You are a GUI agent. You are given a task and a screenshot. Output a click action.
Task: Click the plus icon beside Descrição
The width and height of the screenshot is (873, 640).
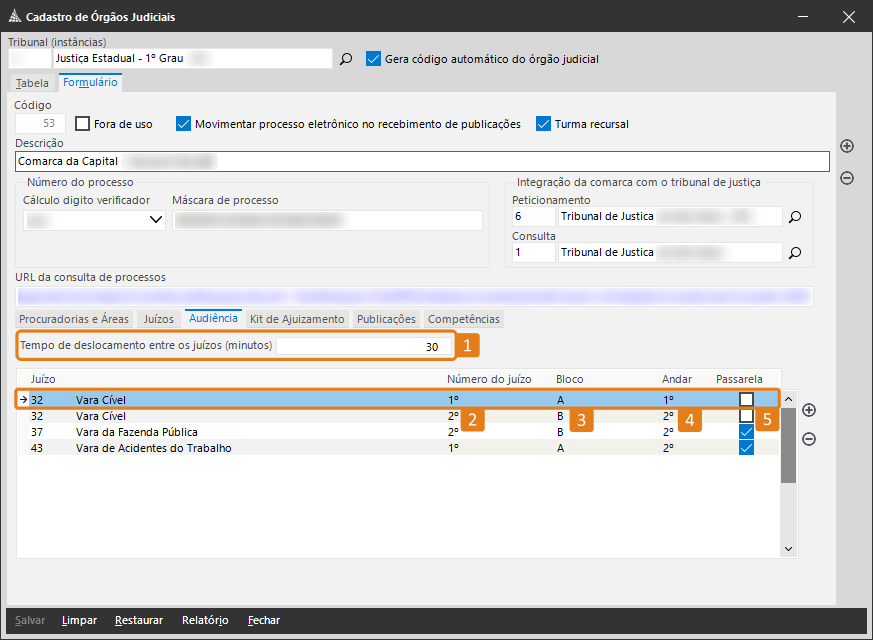click(847, 146)
